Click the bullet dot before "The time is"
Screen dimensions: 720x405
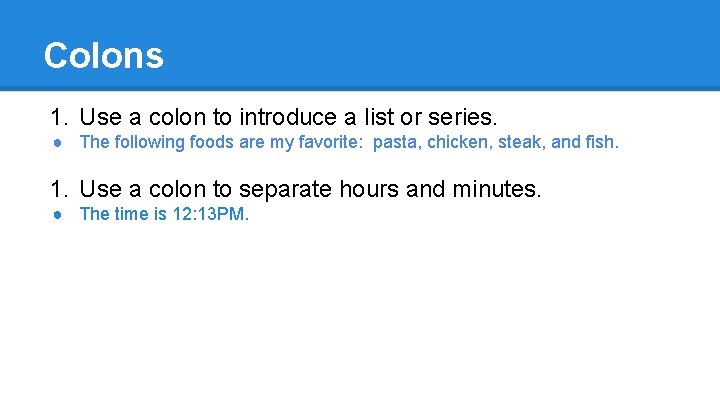pyautogui.click(x=57, y=215)
